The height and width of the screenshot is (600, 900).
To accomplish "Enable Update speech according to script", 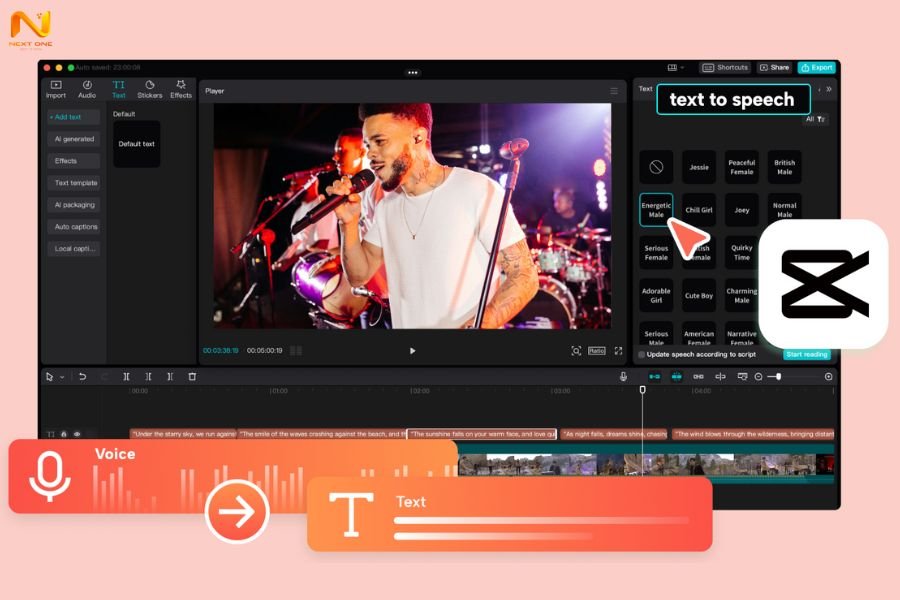I will [x=642, y=355].
